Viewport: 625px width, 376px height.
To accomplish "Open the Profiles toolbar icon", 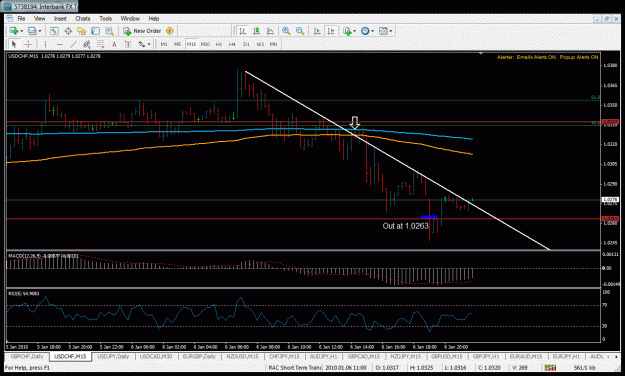I will 32,31.
